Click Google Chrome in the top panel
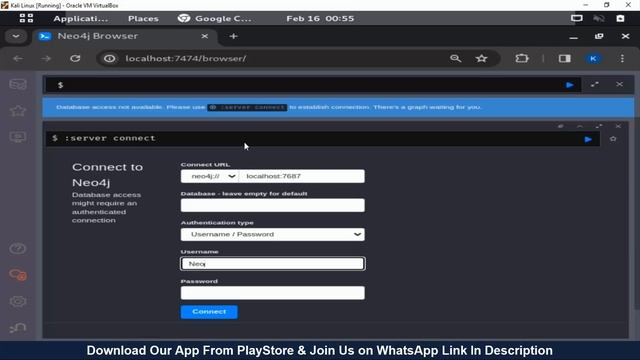The height and width of the screenshot is (360, 640). (215, 18)
